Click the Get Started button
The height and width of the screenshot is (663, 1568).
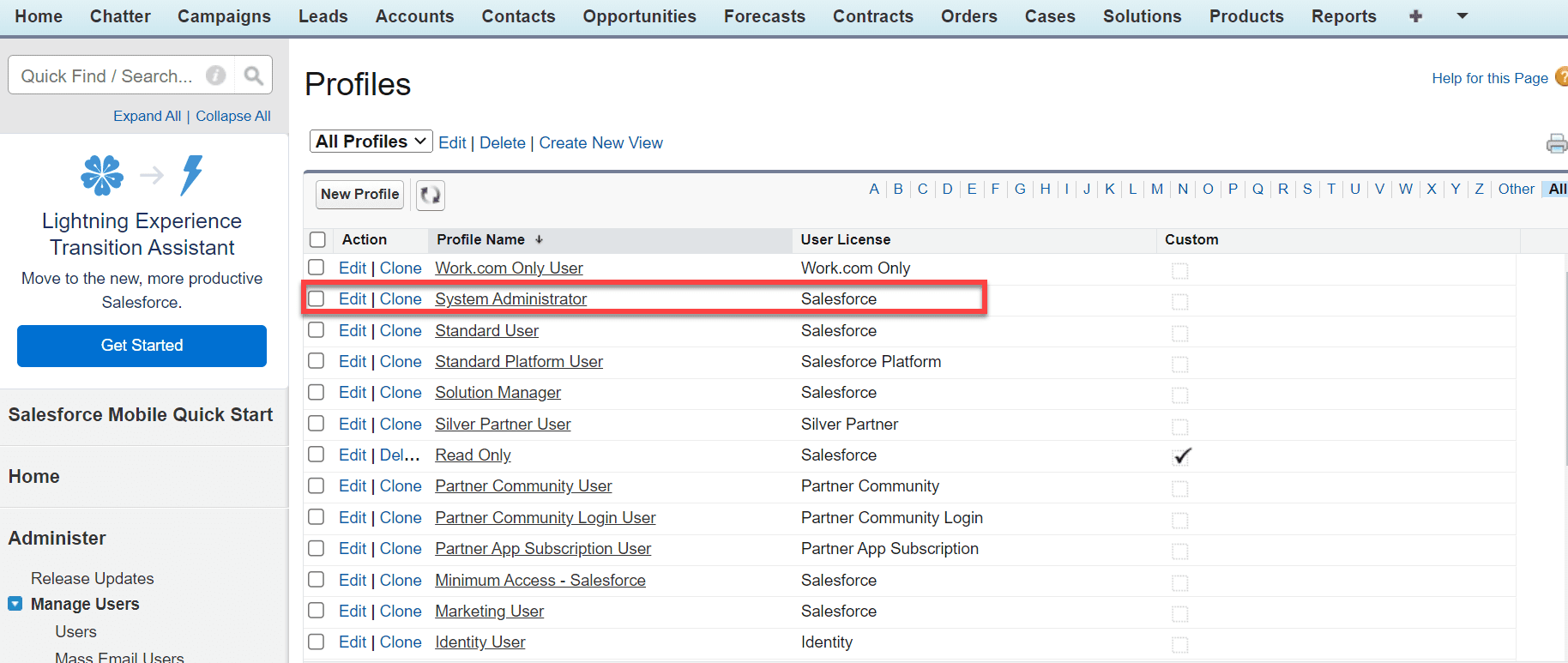(142, 346)
